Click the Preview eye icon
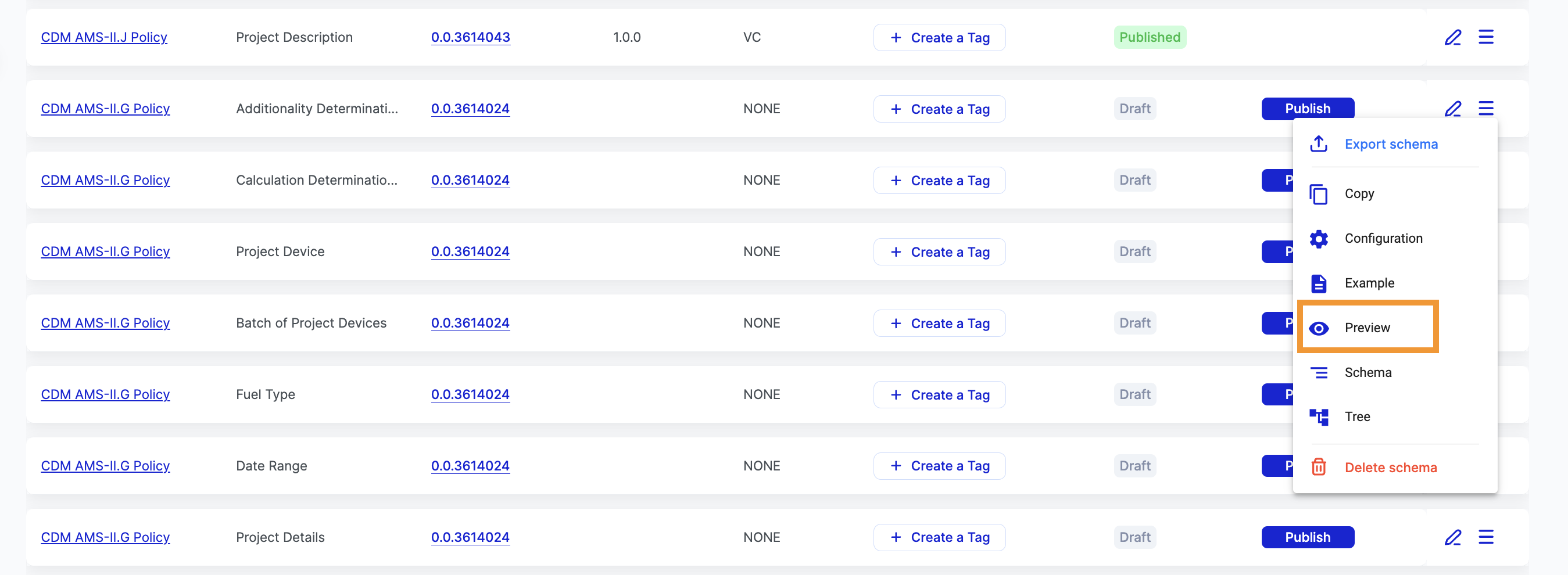This screenshot has width=1568, height=575. click(x=1319, y=329)
